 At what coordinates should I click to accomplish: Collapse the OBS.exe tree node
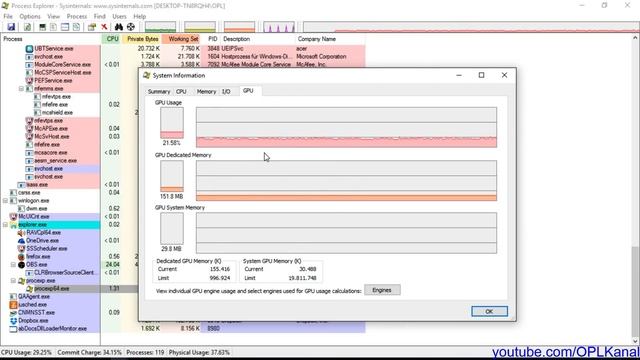point(13,265)
